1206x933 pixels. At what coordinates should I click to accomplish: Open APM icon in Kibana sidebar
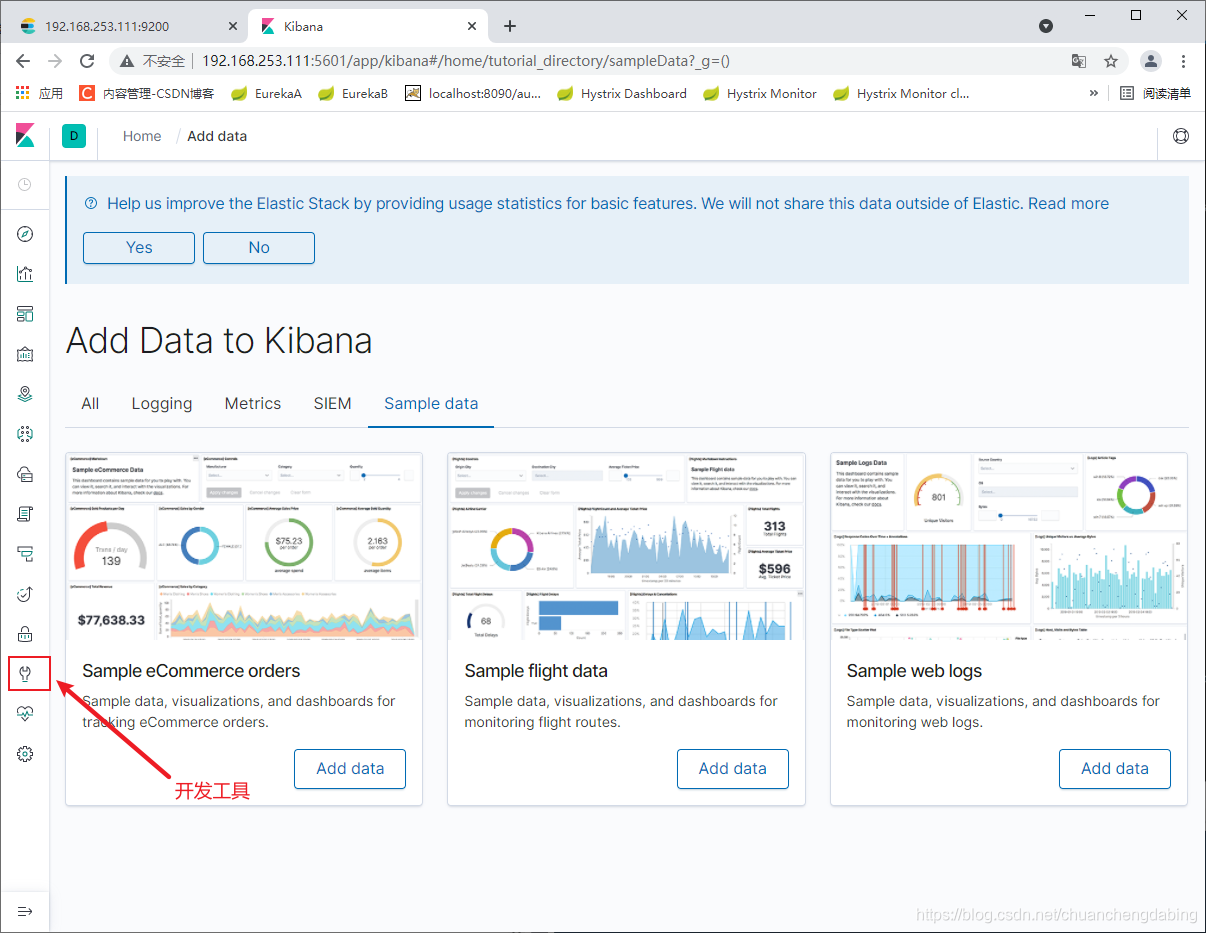pyautogui.click(x=25, y=554)
